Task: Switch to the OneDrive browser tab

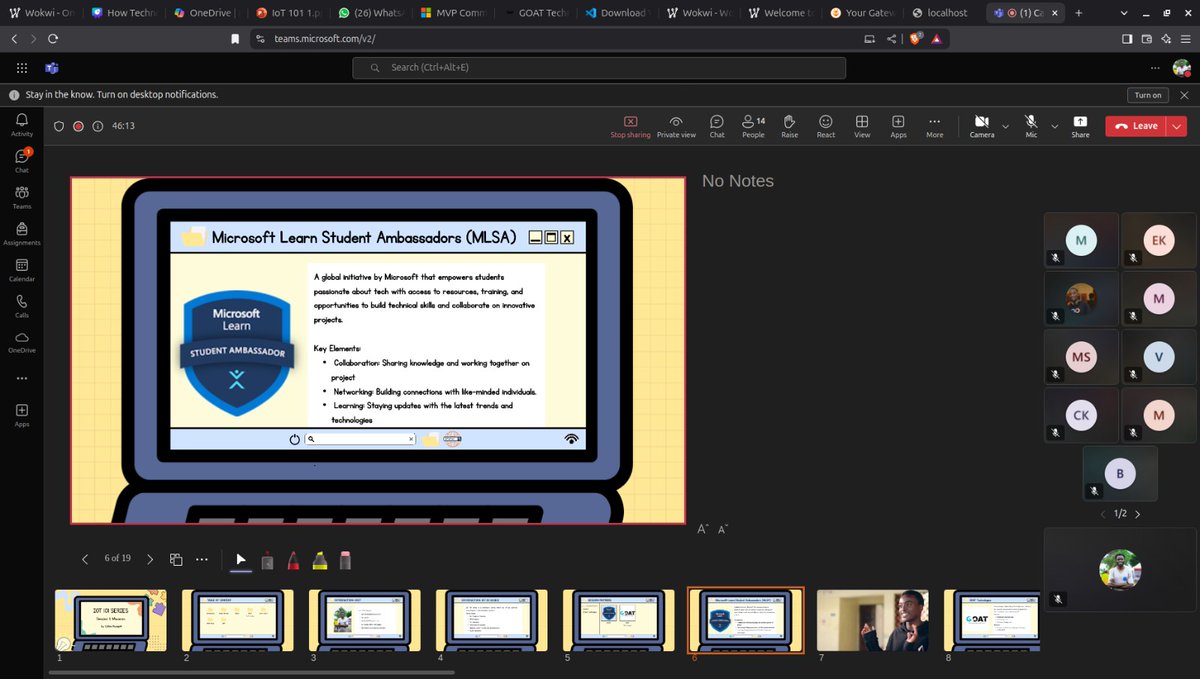Action: click(x=202, y=13)
